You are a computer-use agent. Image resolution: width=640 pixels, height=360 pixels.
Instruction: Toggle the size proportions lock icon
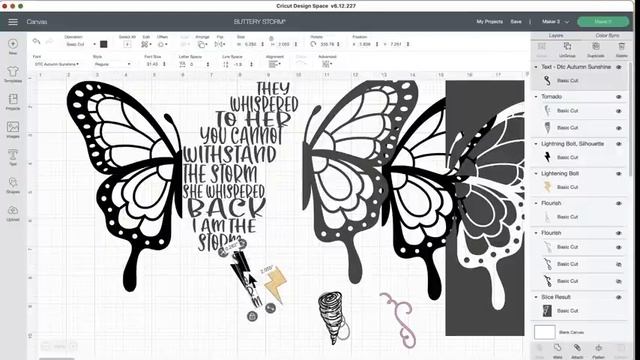271,38
